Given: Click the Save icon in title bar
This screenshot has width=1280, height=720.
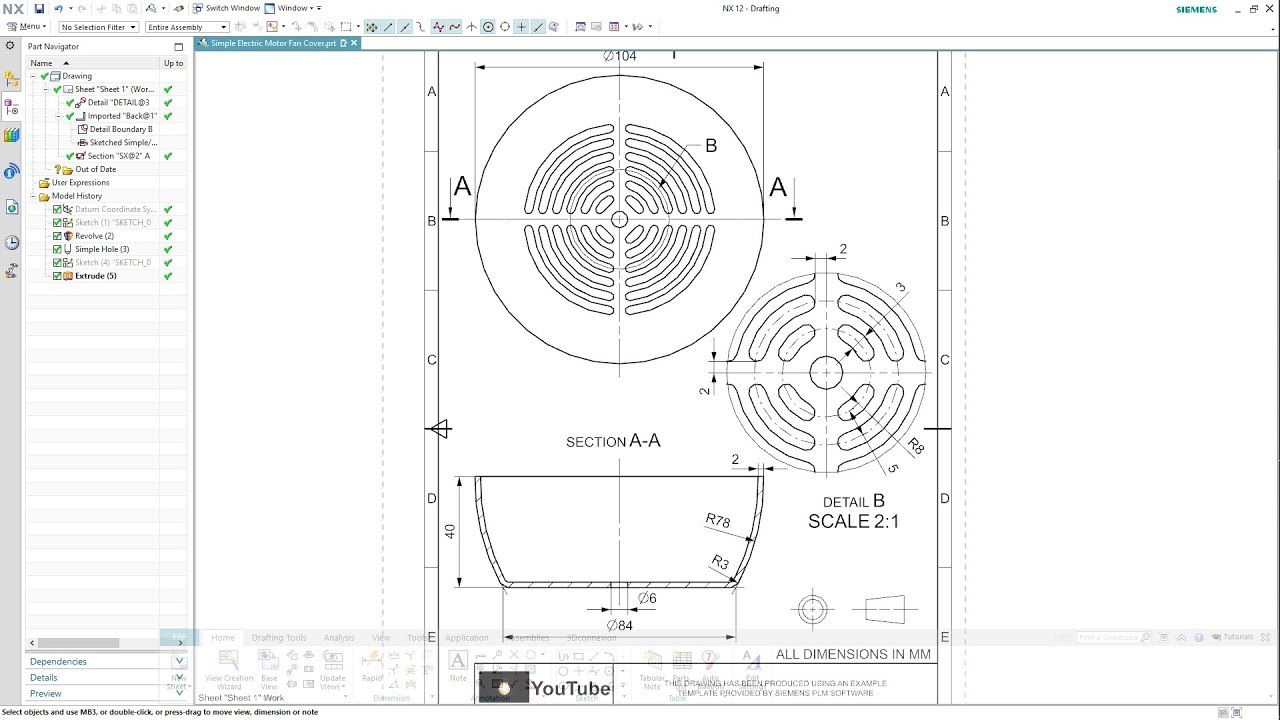Looking at the screenshot, I should point(39,8).
